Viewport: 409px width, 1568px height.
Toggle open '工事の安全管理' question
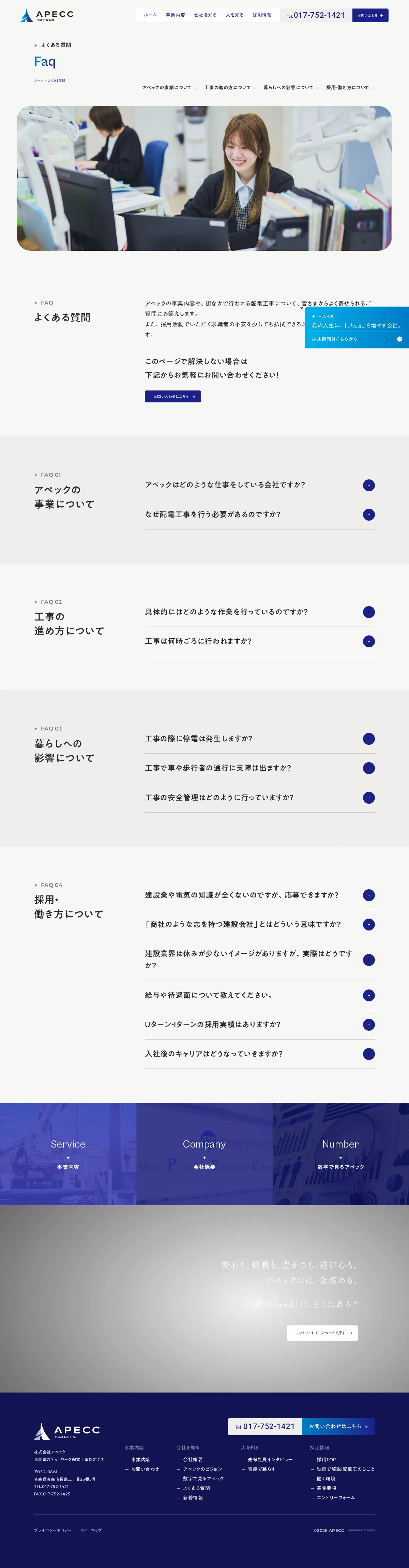click(x=368, y=797)
